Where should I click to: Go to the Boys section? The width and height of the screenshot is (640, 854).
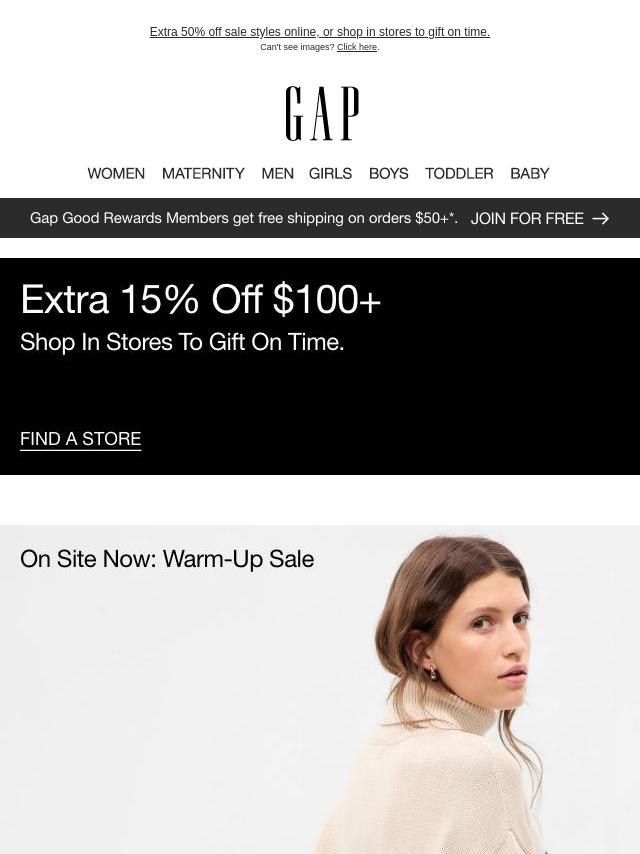[x=388, y=173]
